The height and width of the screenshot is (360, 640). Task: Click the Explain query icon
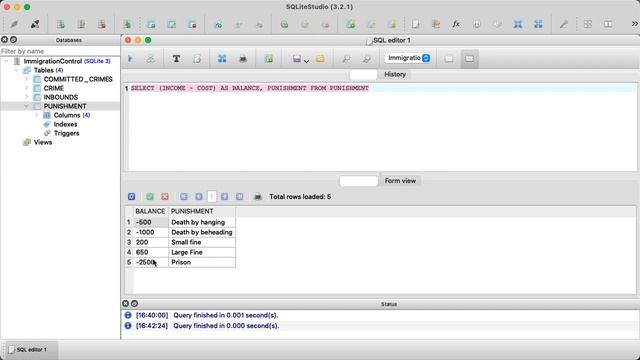(151, 59)
